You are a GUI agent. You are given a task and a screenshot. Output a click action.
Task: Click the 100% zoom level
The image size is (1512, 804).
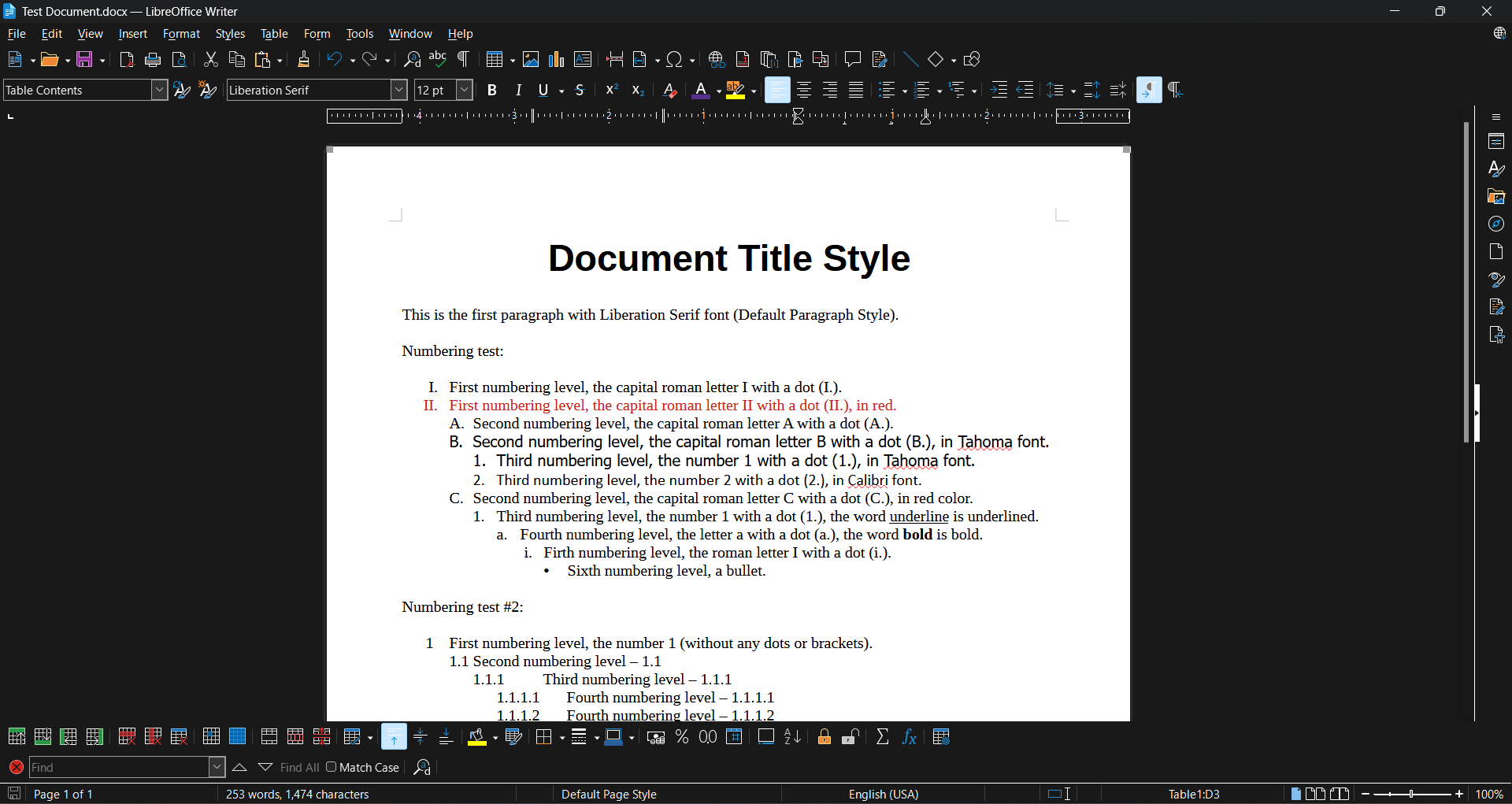[1489, 794]
